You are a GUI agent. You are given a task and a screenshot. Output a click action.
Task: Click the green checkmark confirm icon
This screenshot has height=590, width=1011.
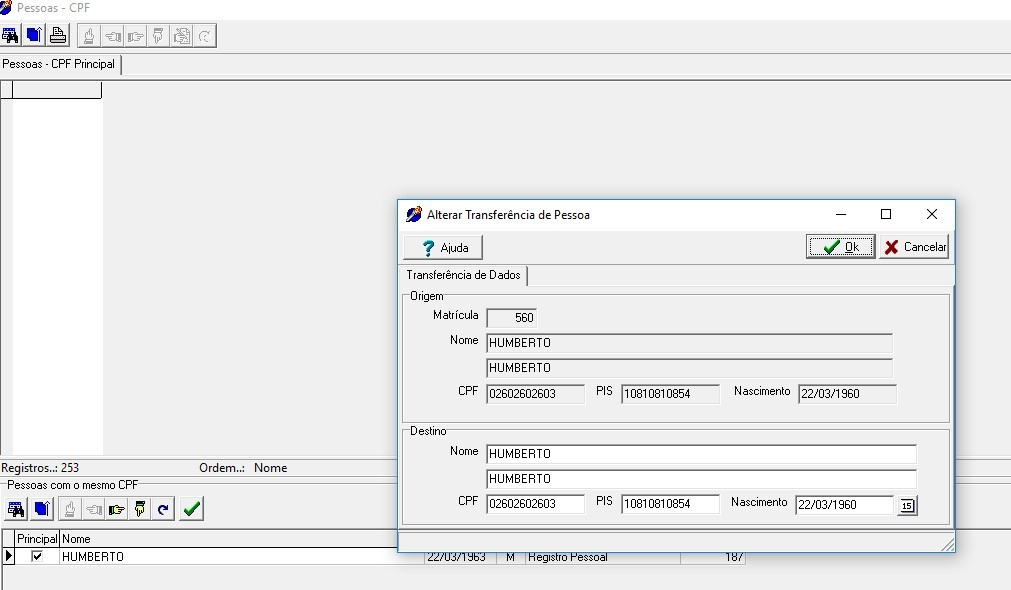192,509
